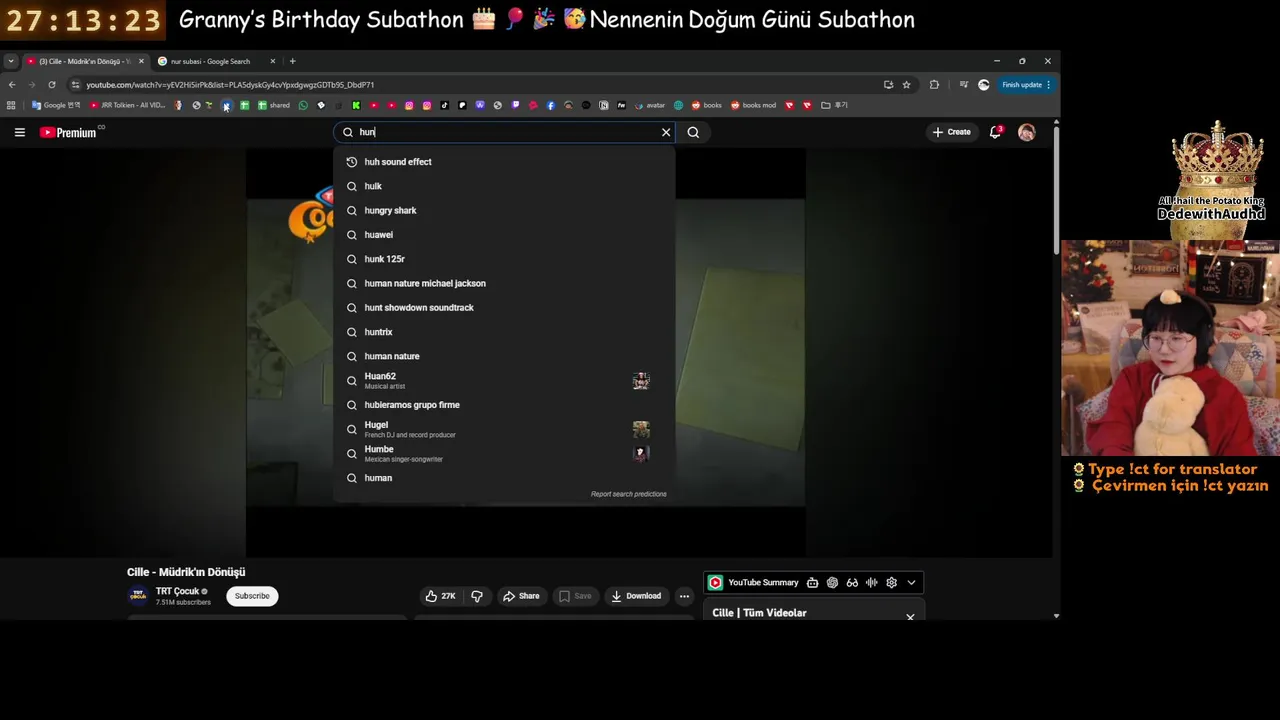The height and width of the screenshot is (720, 1280).
Task: Open Hugel French DJ suggestion
Action: (x=504, y=429)
